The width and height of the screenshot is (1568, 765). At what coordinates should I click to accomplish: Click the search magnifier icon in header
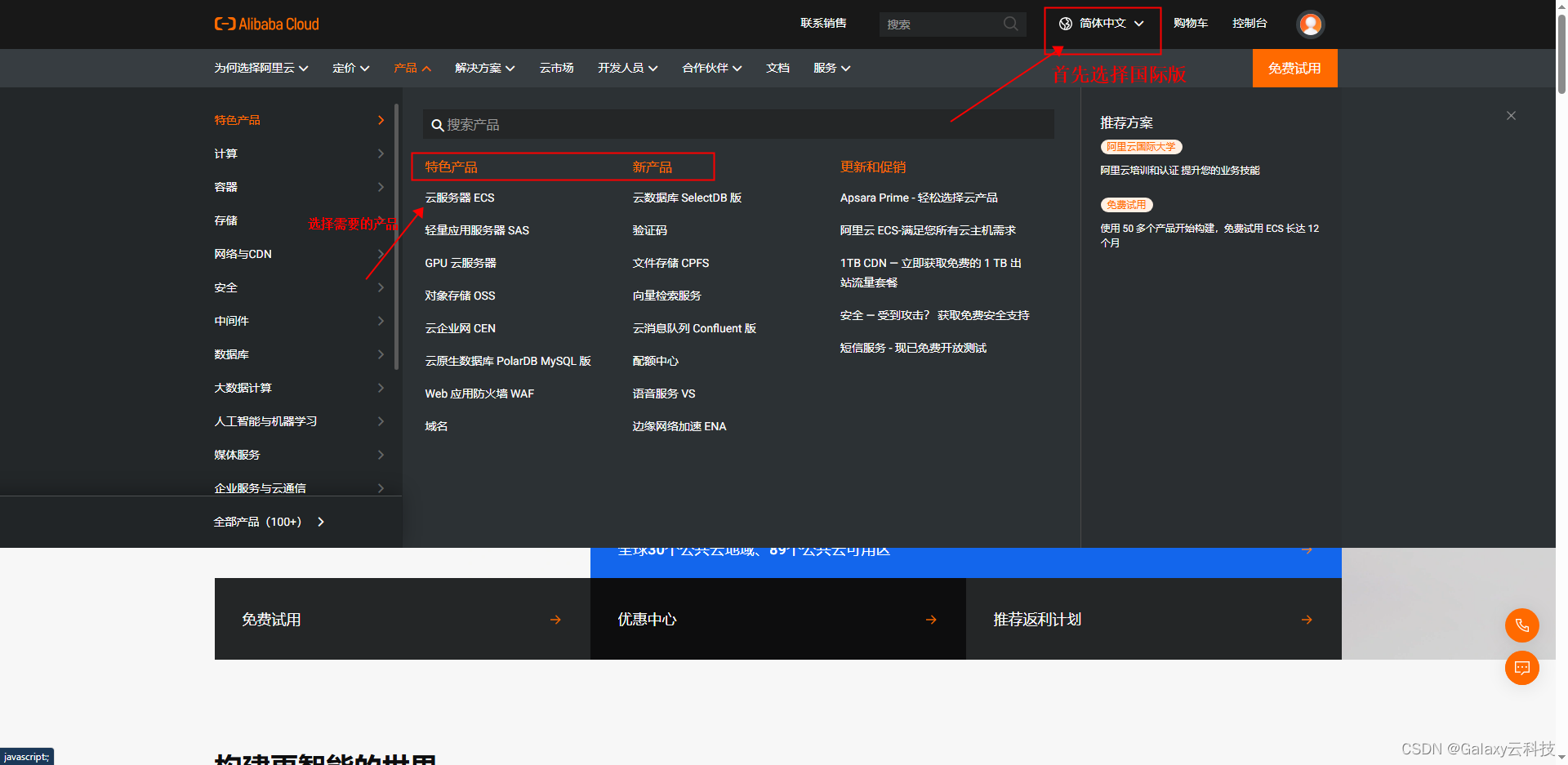click(x=1010, y=24)
